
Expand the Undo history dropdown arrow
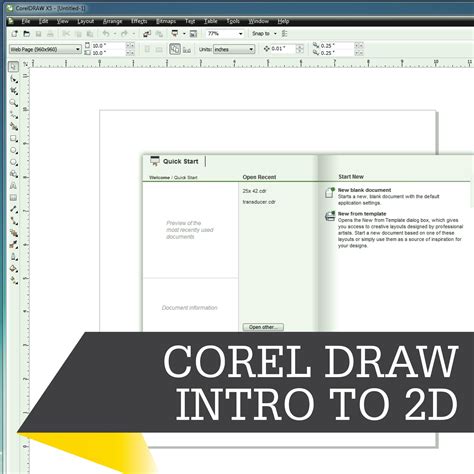click(115, 34)
